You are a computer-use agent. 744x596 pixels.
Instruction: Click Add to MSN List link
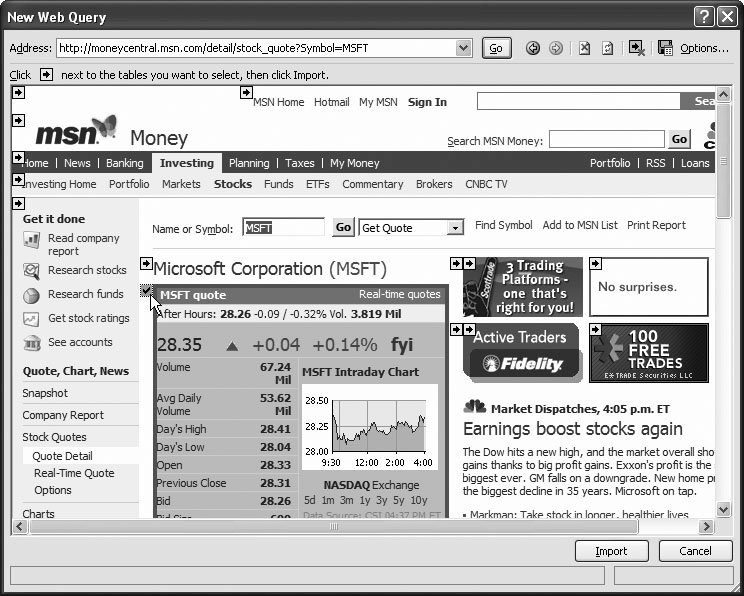(x=580, y=225)
